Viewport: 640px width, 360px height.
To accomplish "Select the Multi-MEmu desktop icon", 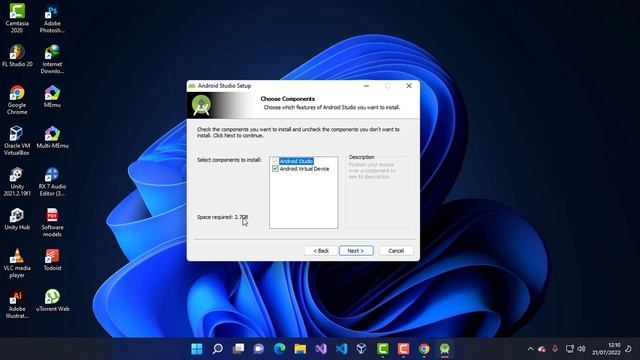I will [52, 138].
